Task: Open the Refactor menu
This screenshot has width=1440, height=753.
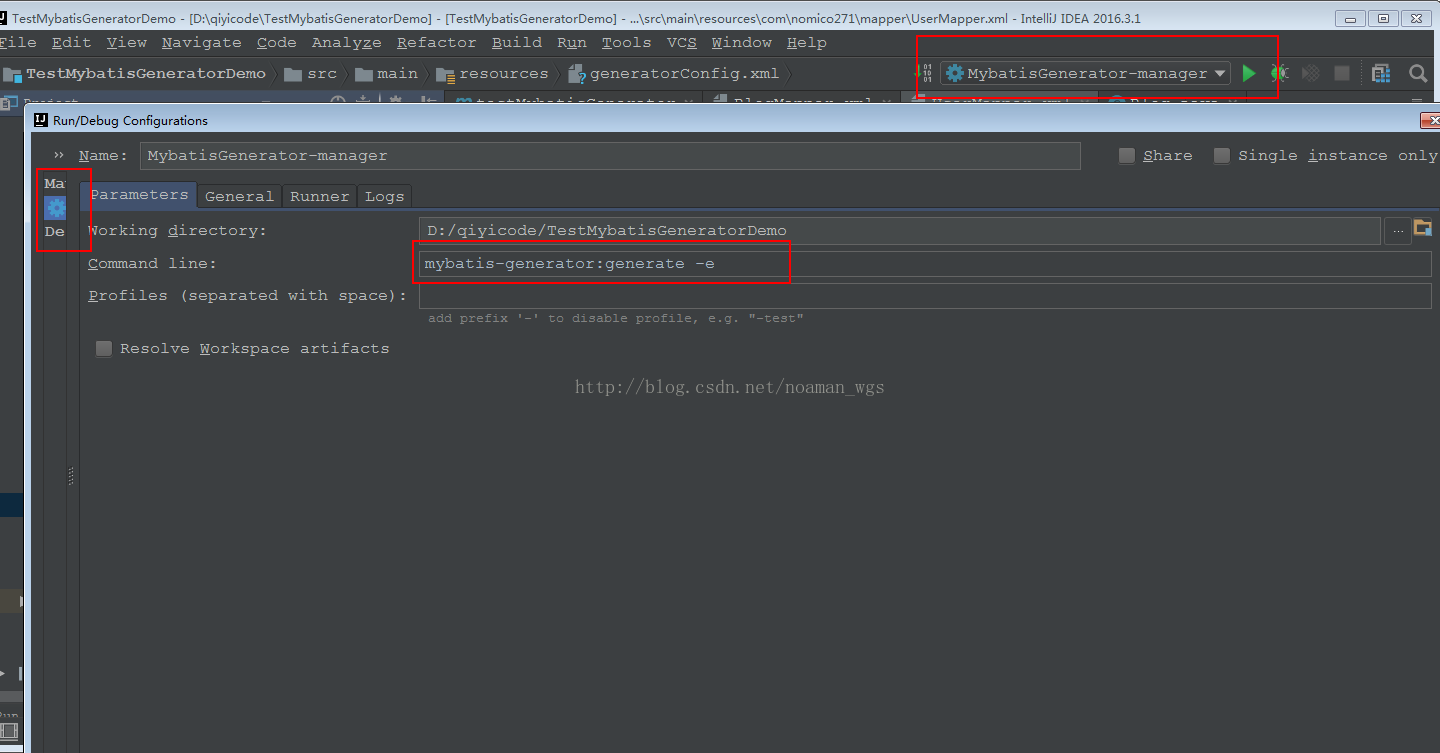Action: click(x=436, y=42)
